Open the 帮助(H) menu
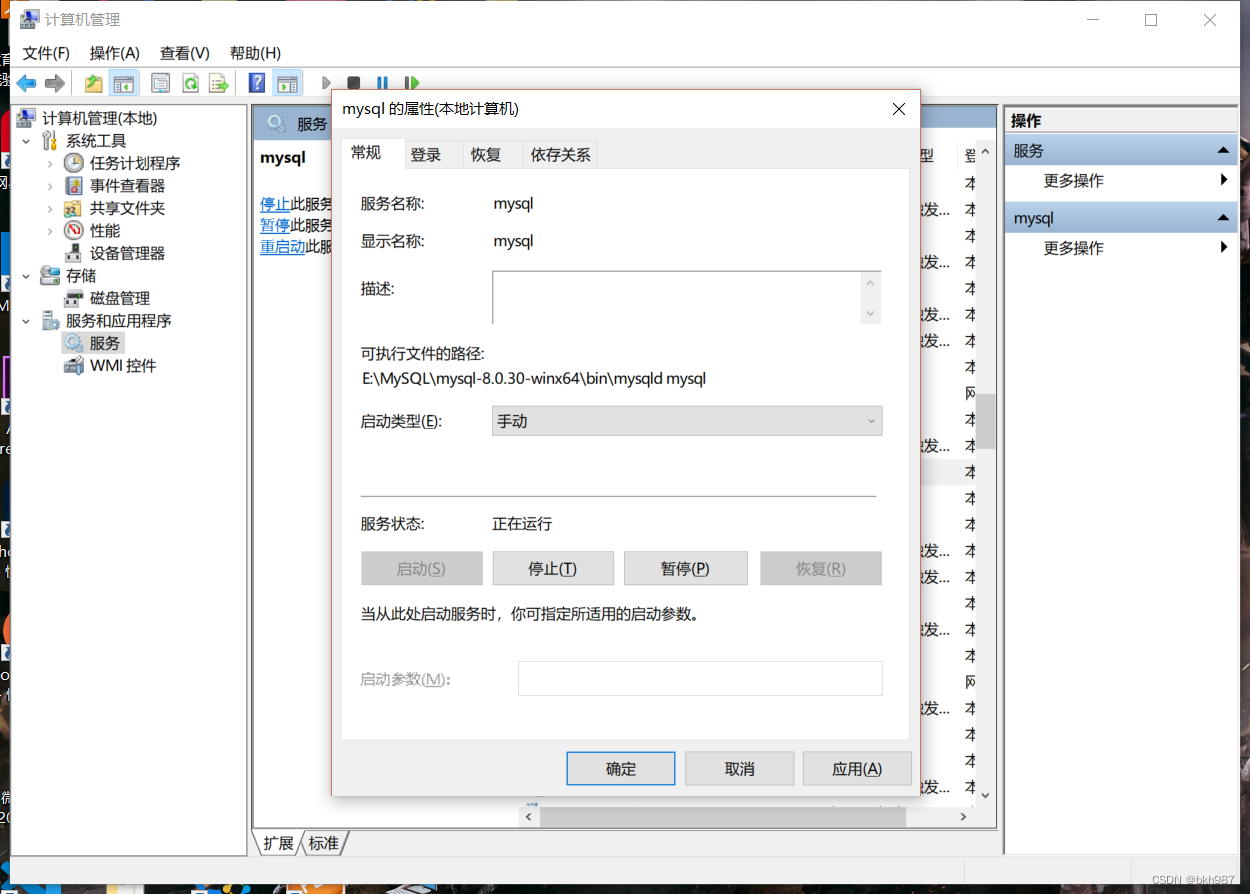Screen dimensions: 1250x894 [x=255, y=53]
